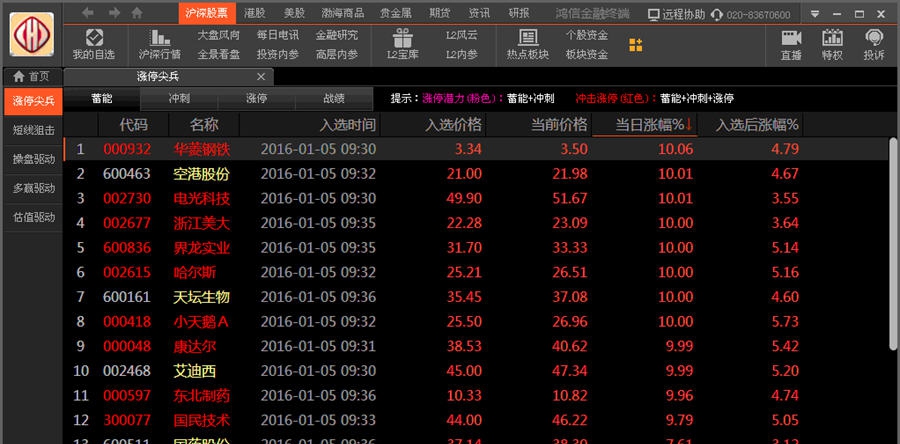The width and height of the screenshot is (900, 444).
Task: Select the 美股 tab
Action: pos(293,13)
